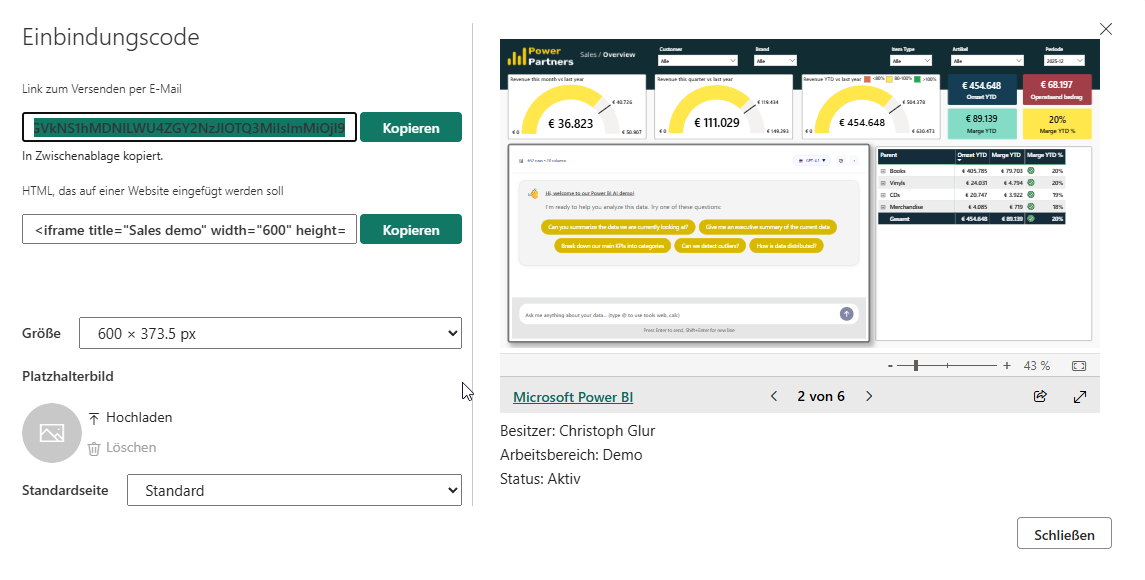Close the dialog with Schließen button
The image size is (1145, 580).
click(1064, 534)
